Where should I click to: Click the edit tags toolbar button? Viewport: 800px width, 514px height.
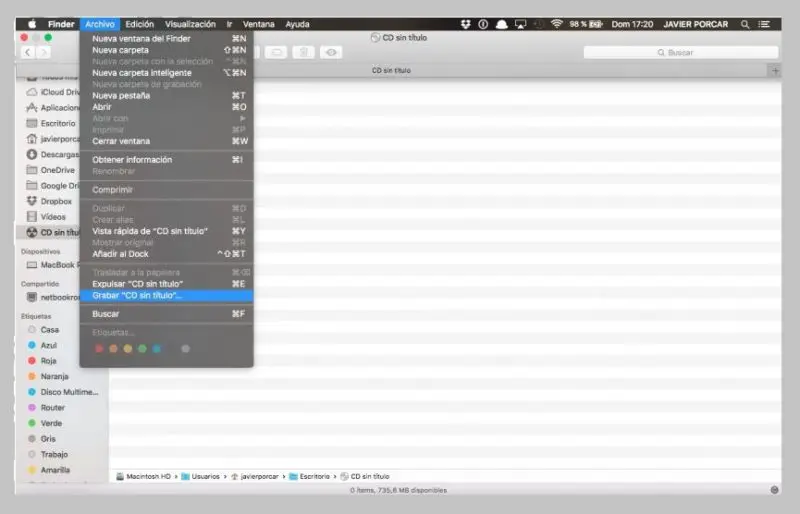tap(276, 52)
